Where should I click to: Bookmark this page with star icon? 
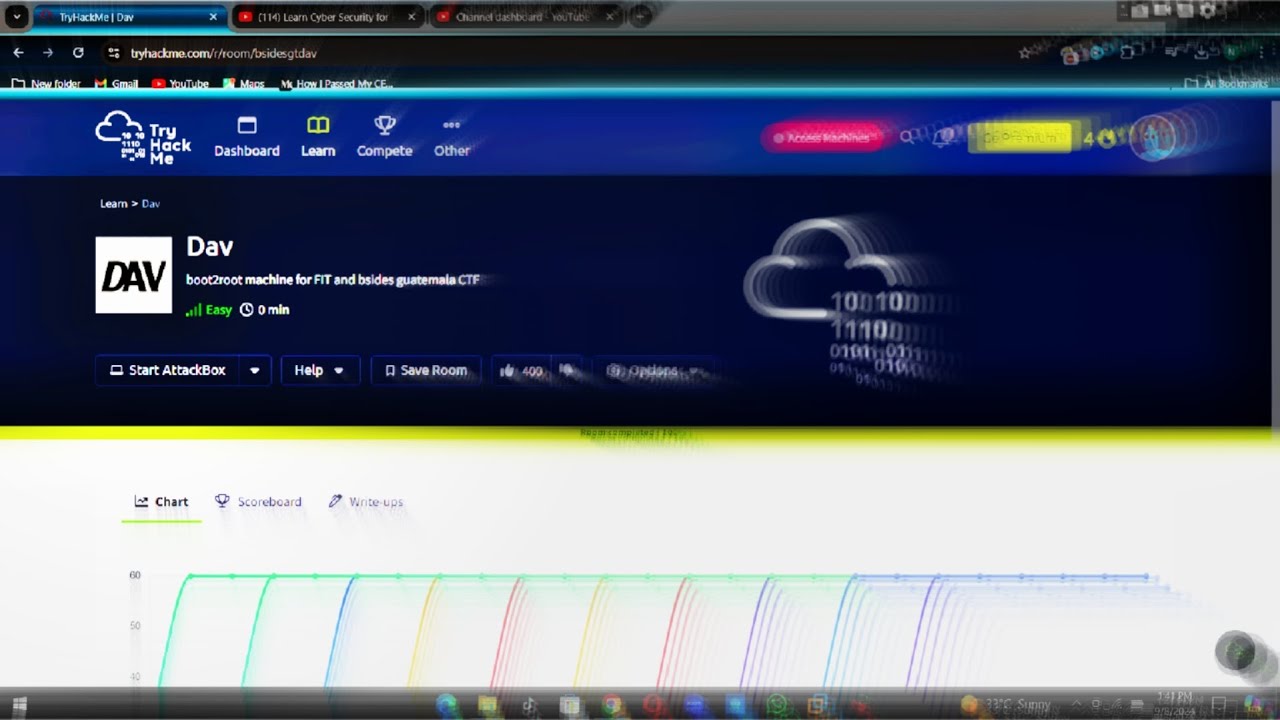[1024, 53]
